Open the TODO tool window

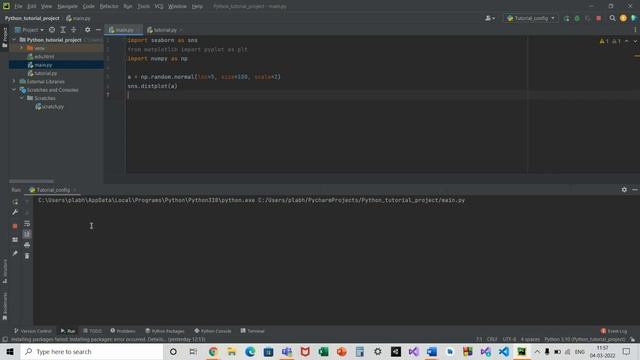(92, 331)
